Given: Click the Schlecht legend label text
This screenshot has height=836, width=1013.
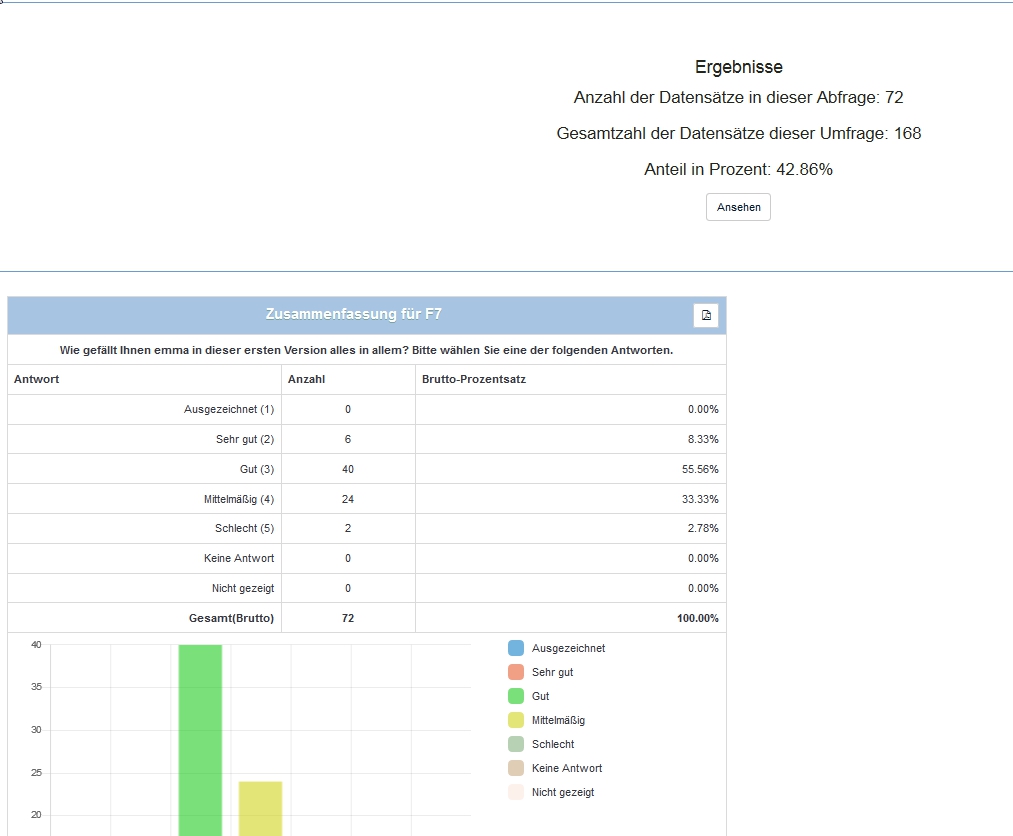Looking at the screenshot, I should click(553, 744).
